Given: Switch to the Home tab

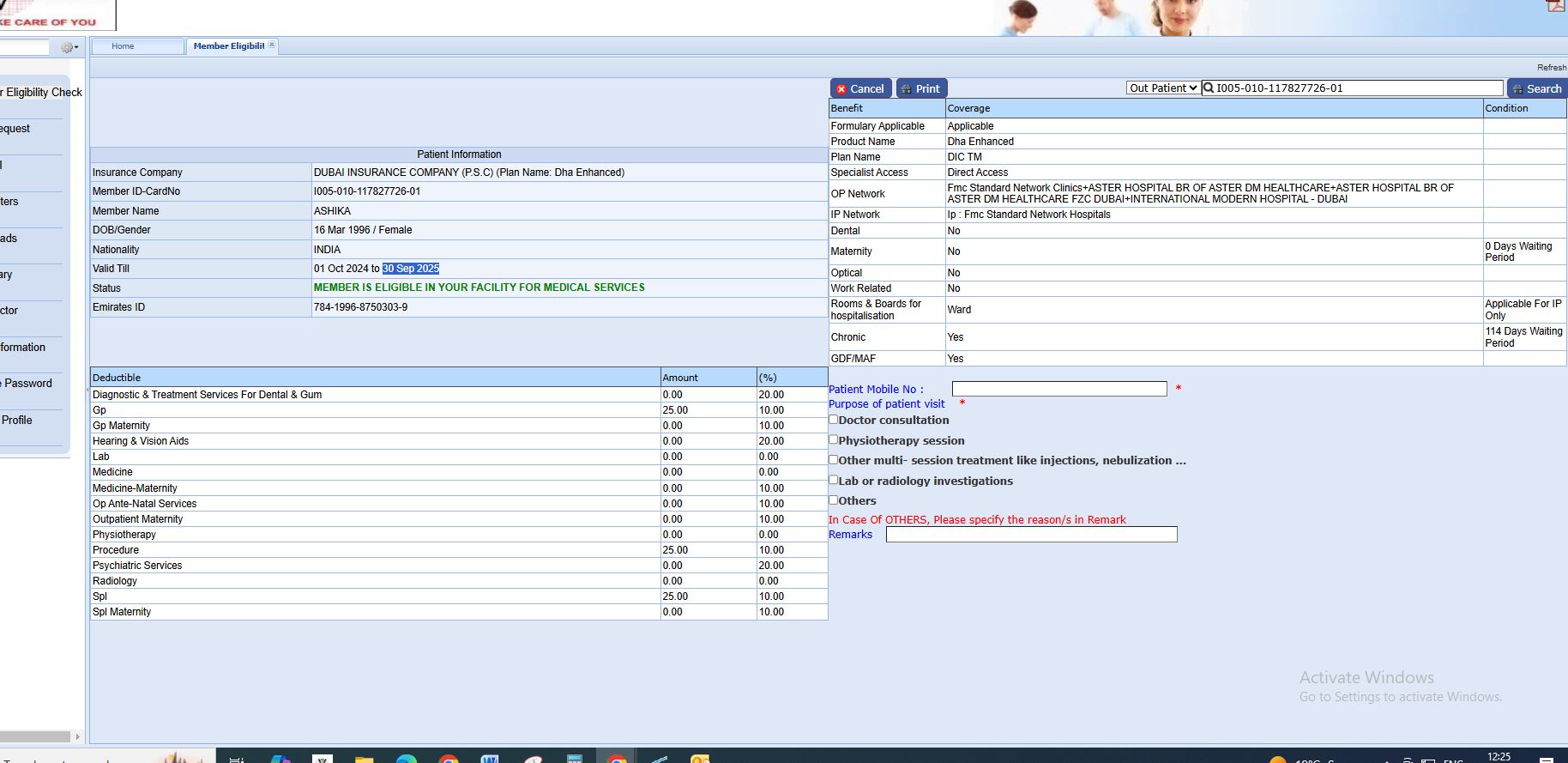Looking at the screenshot, I should [x=123, y=46].
